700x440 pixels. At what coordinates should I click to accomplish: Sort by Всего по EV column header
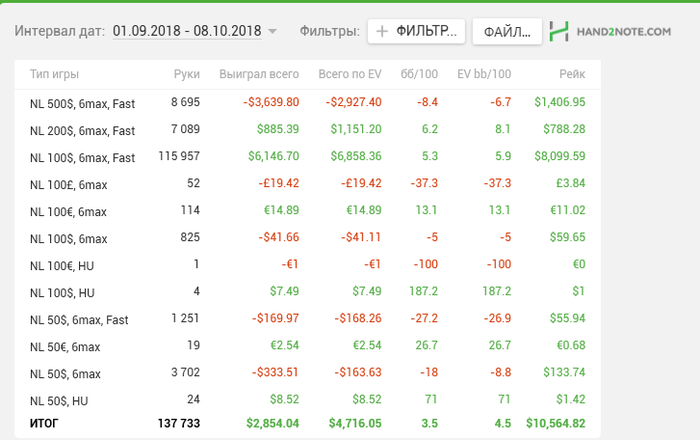coord(350,74)
